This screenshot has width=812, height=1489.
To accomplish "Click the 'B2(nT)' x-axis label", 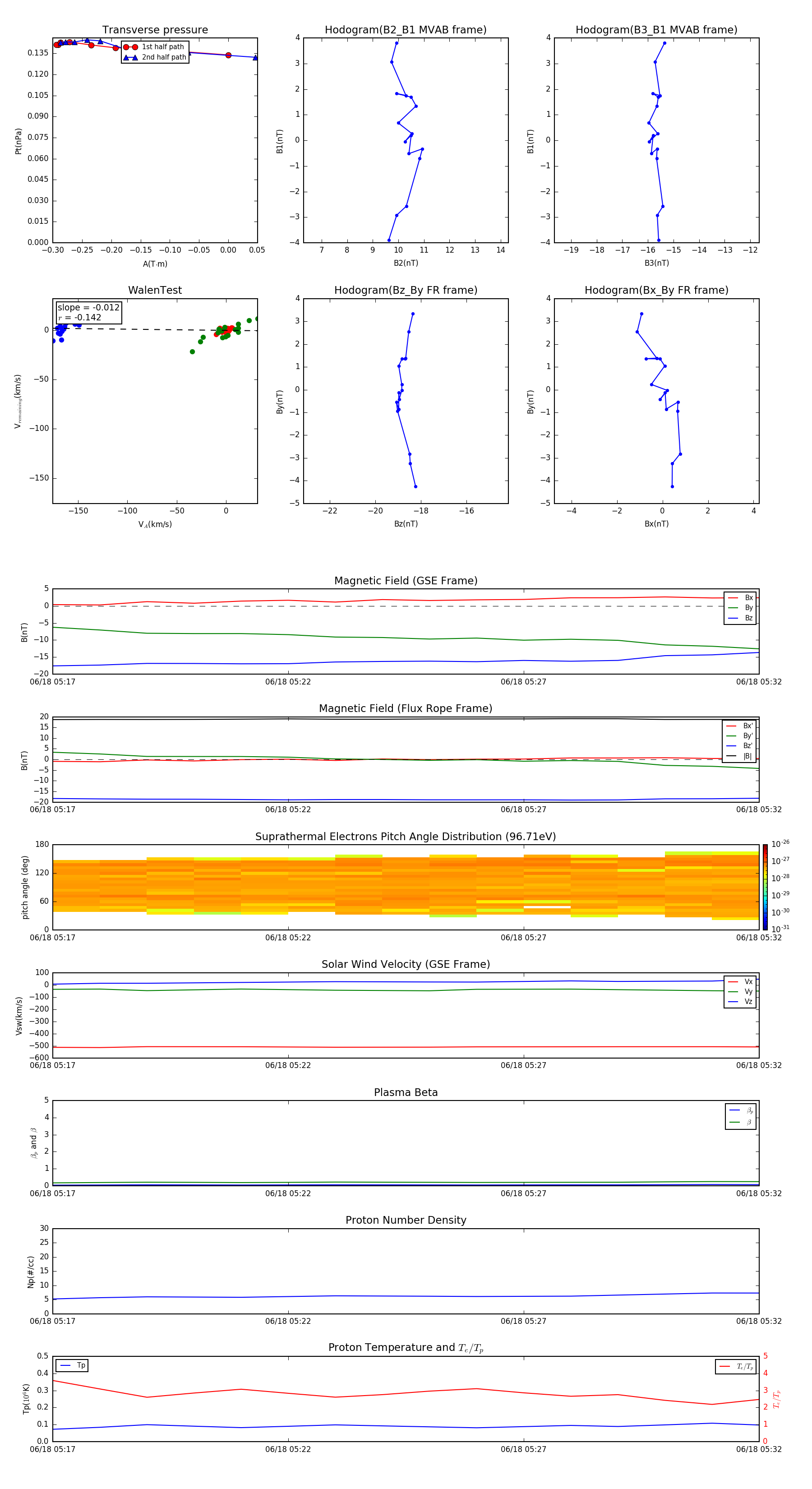I will pyautogui.click(x=406, y=263).
